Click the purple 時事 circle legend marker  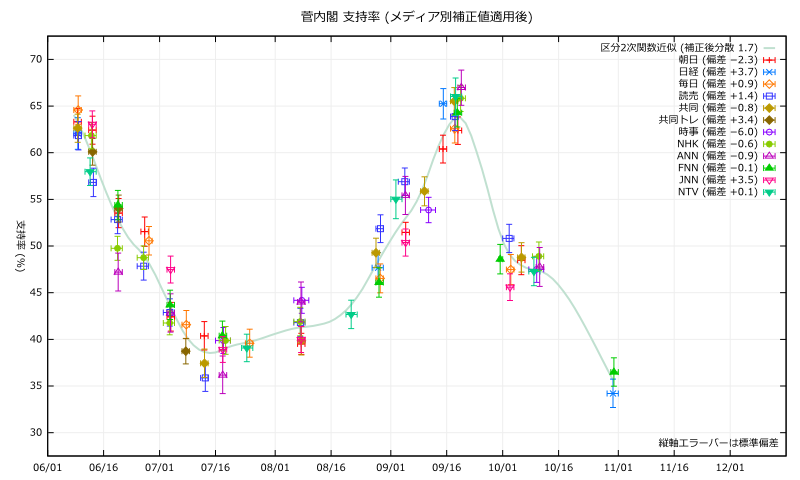[x=770, y=132]
